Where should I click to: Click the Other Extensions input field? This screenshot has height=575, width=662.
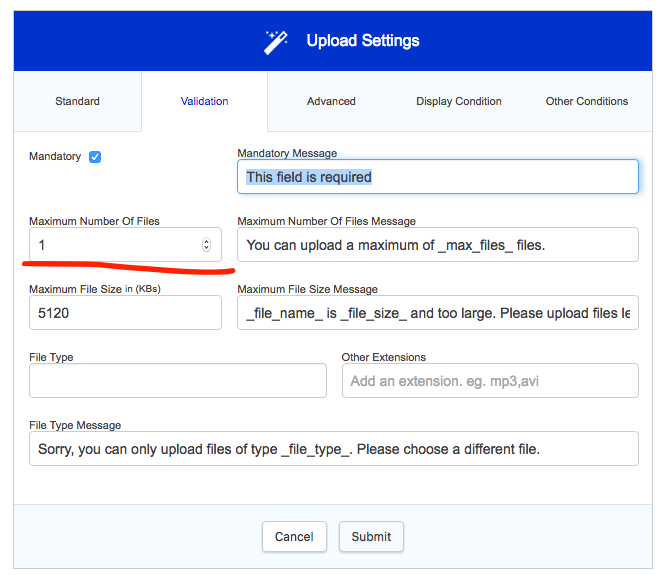click(490, 381)
